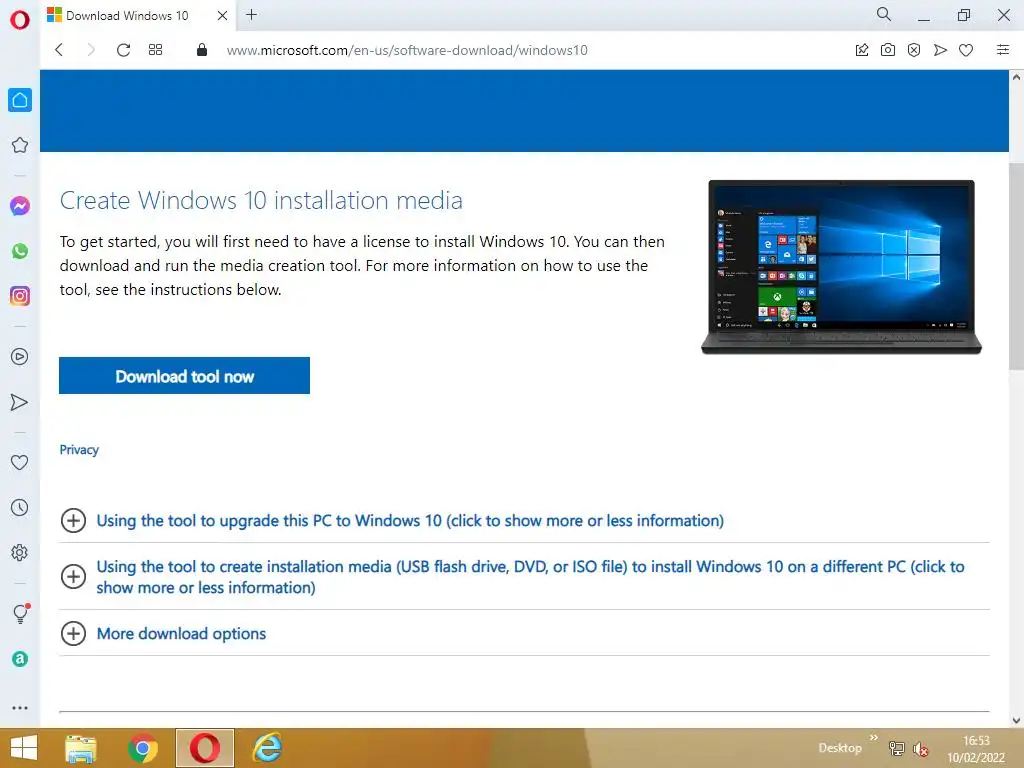Viewport: 1024px width, 768px height.
Task: Open Easy Setup menu icon
Action: point(1002,50)
